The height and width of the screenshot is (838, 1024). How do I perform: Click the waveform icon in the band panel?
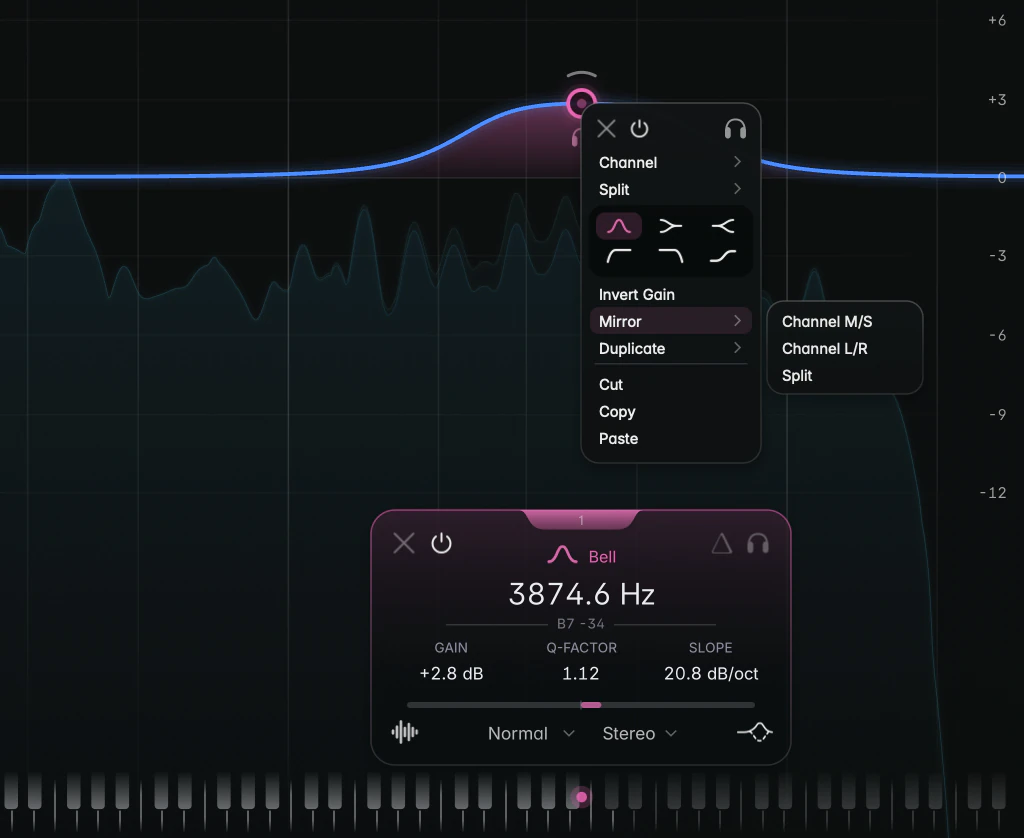coord(405,732)
